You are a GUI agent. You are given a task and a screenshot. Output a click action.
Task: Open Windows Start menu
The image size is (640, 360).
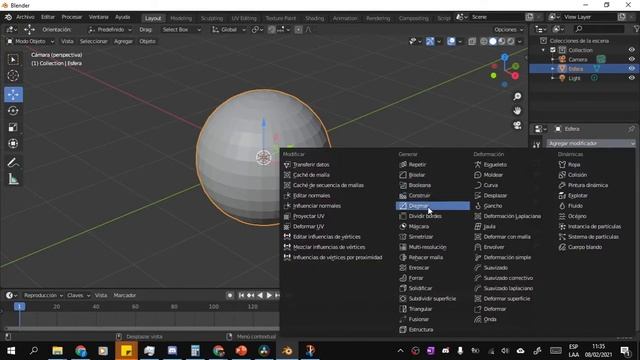point(11,351)
